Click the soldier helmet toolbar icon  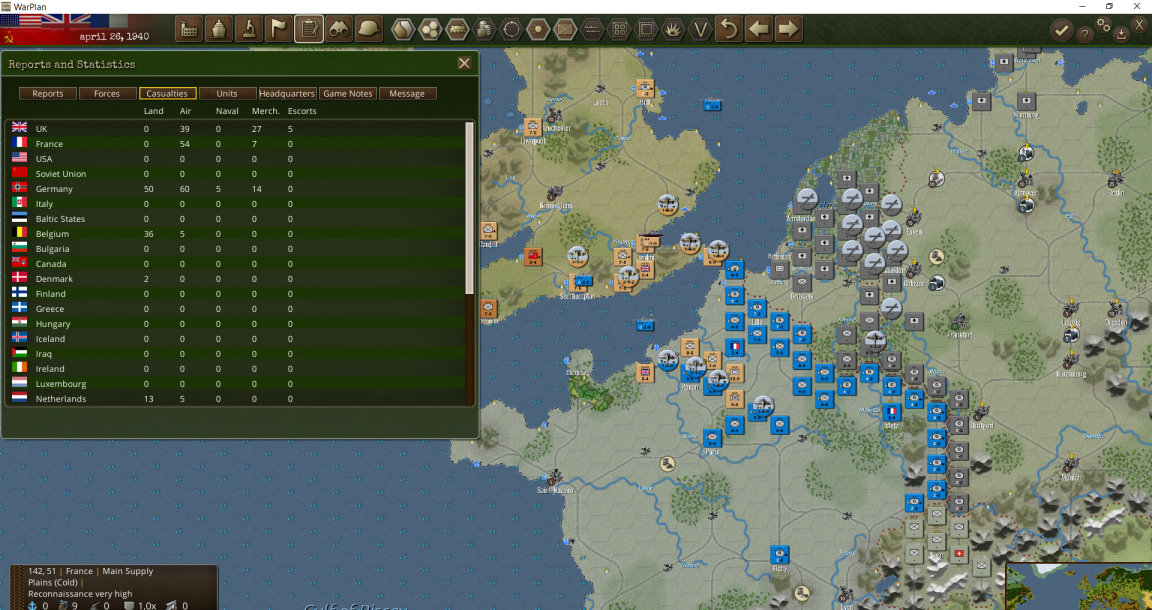(x=369, y=29)
